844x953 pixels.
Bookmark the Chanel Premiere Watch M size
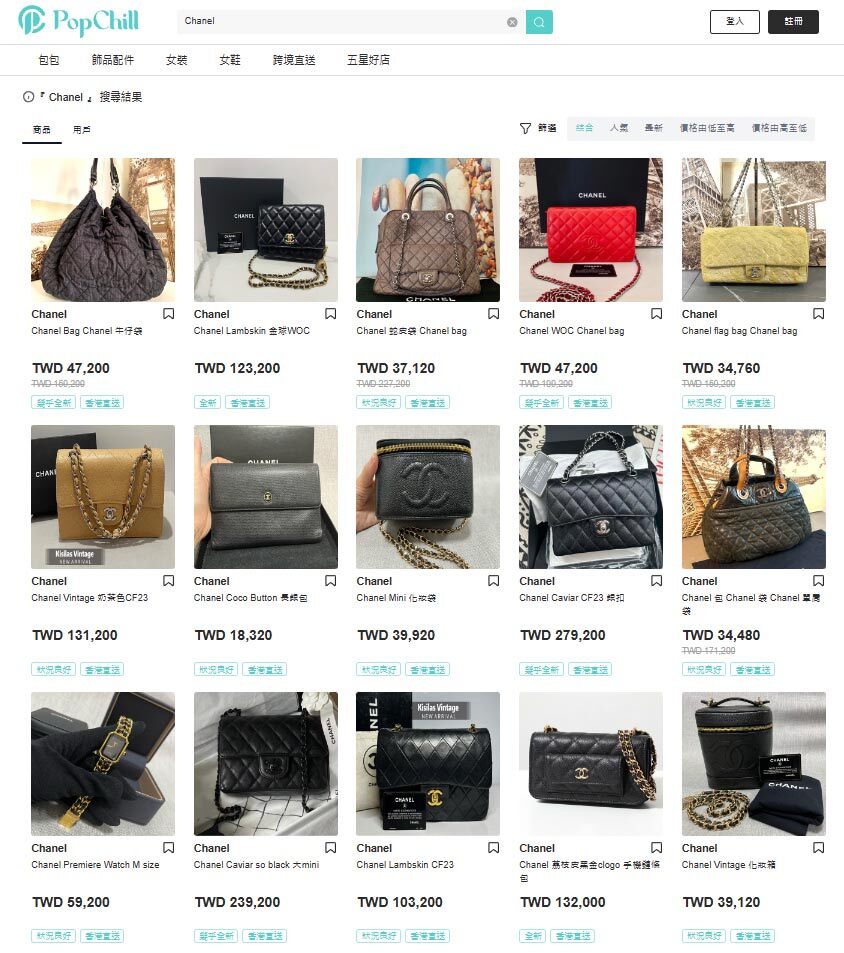tap(168, 847)
